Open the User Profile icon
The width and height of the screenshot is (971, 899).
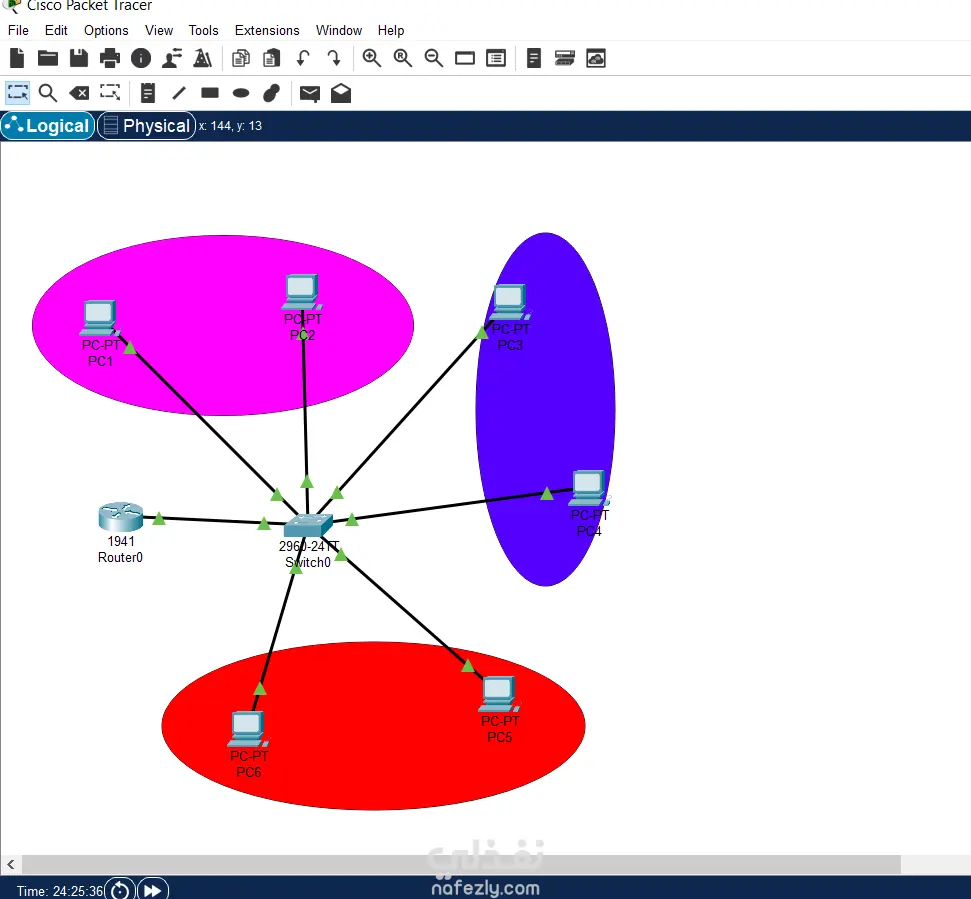172,58
